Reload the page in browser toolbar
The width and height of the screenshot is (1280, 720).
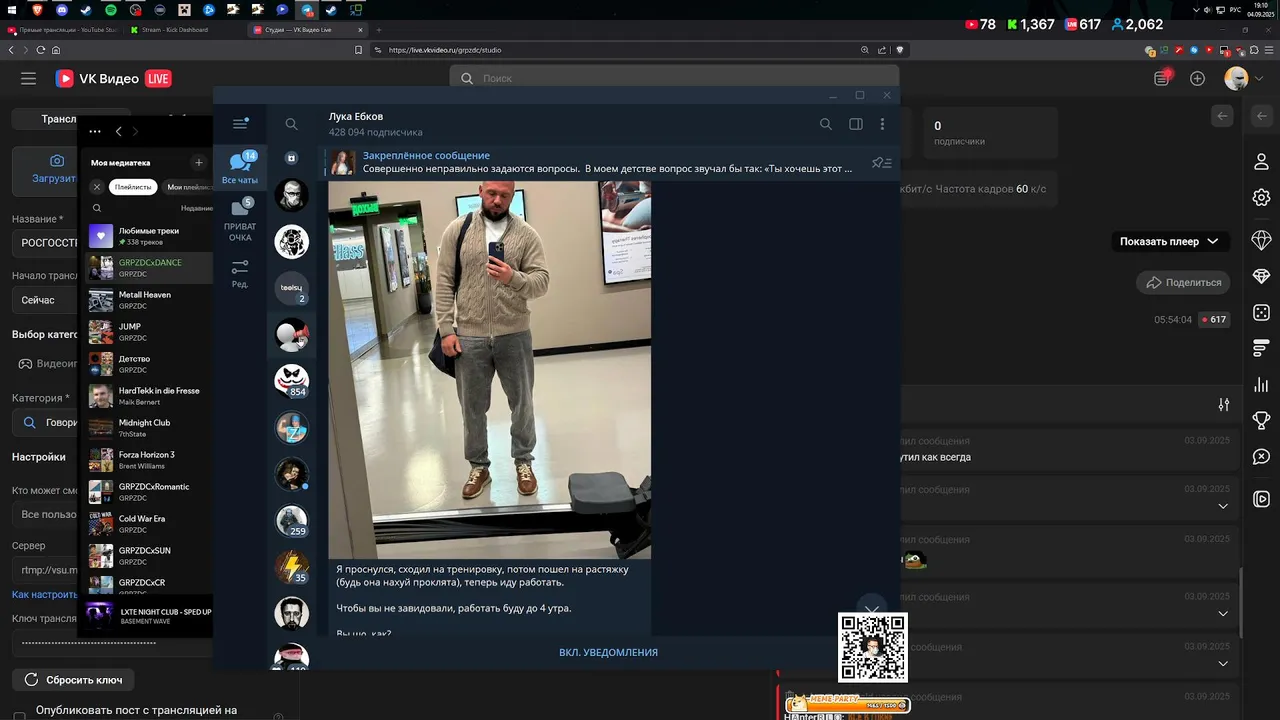click(x=41, y=50)
